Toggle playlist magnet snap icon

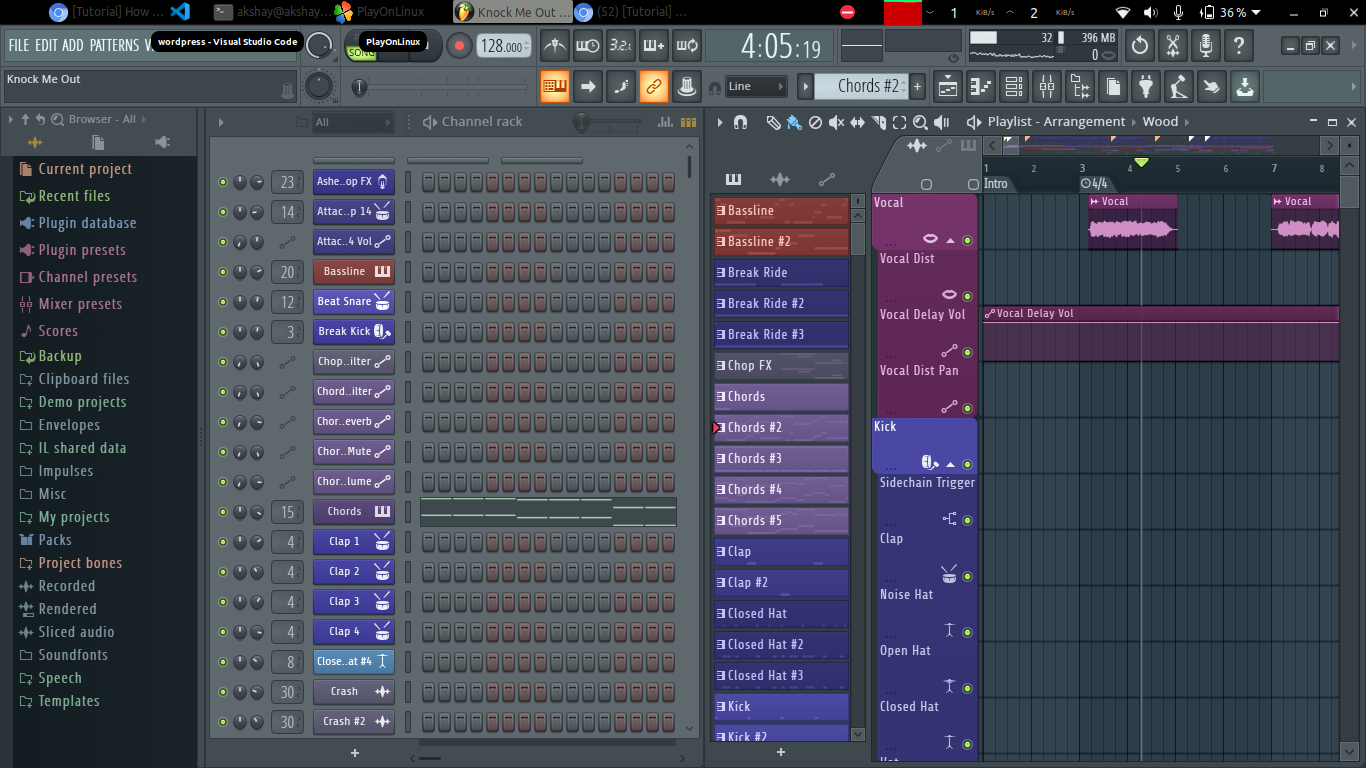point(740,122)
